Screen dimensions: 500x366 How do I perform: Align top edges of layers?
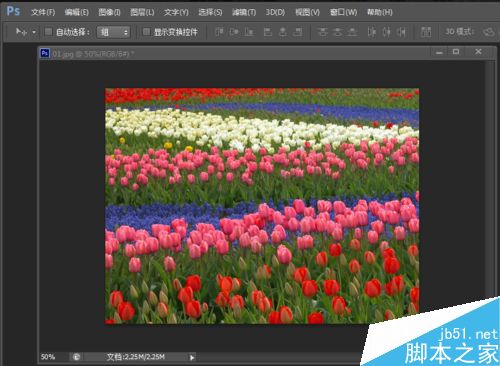(x=219, y=32)
